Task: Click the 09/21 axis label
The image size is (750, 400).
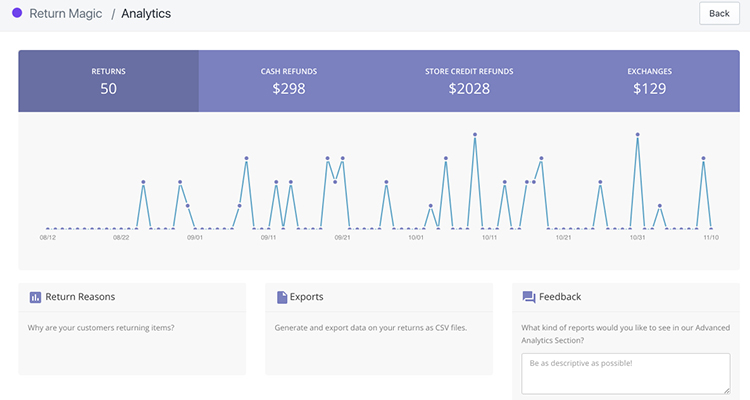Action: point(342,237)
